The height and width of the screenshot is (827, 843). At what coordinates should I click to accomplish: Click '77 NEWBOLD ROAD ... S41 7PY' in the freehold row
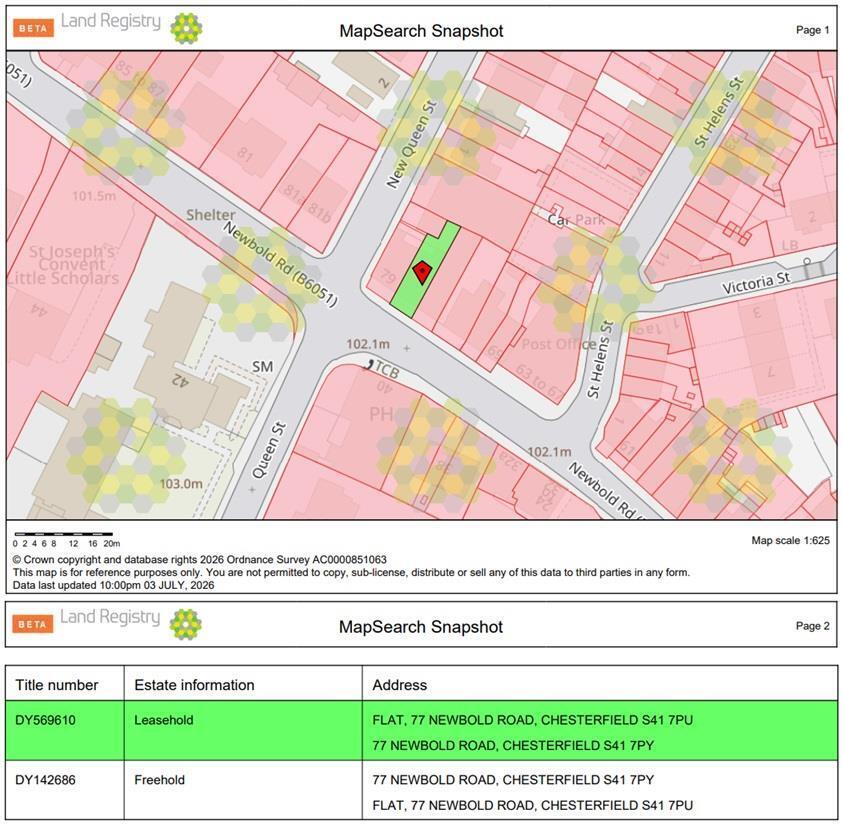(x=513, y=780)
